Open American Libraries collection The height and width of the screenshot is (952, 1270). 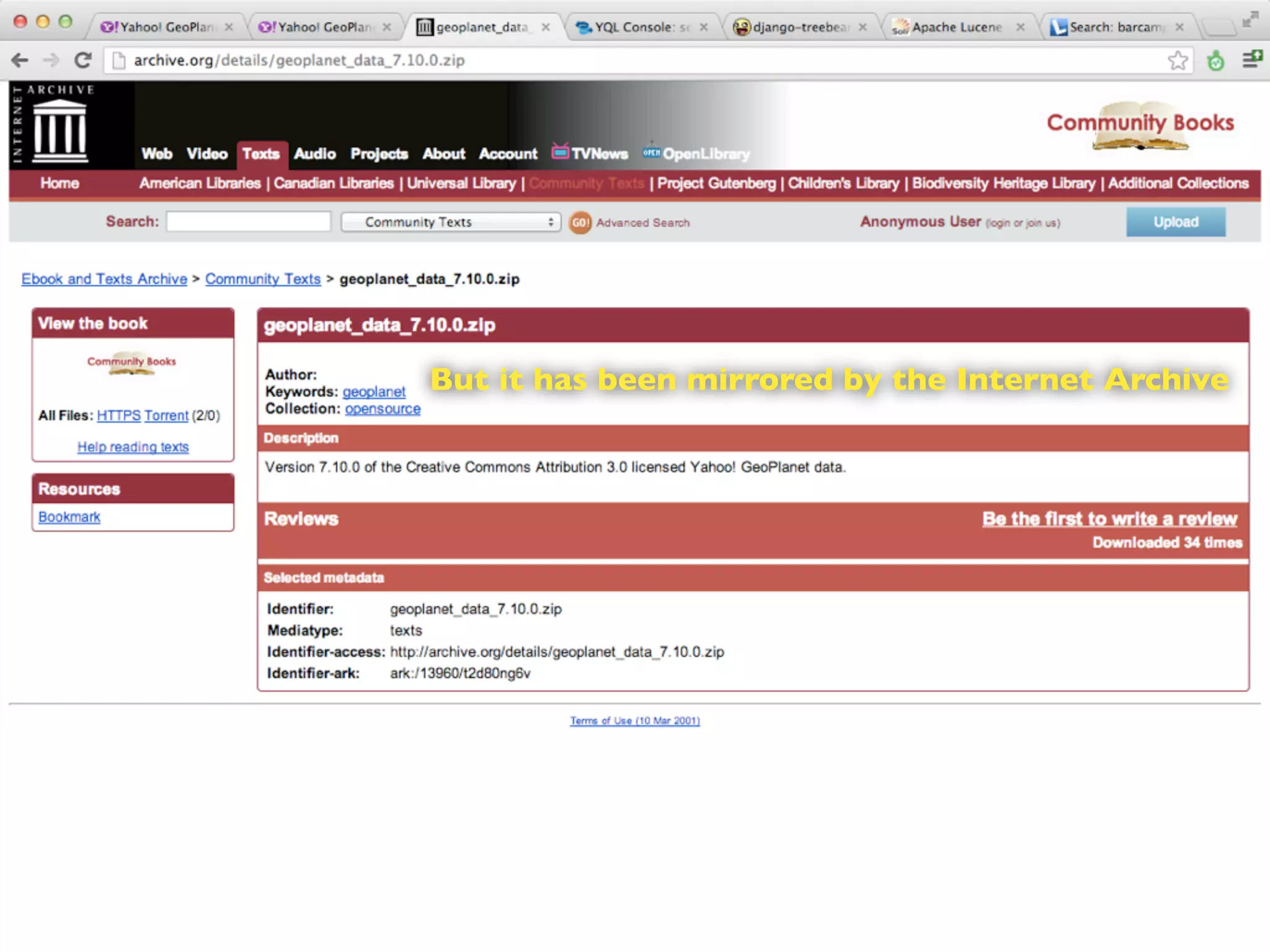[200, 183]
